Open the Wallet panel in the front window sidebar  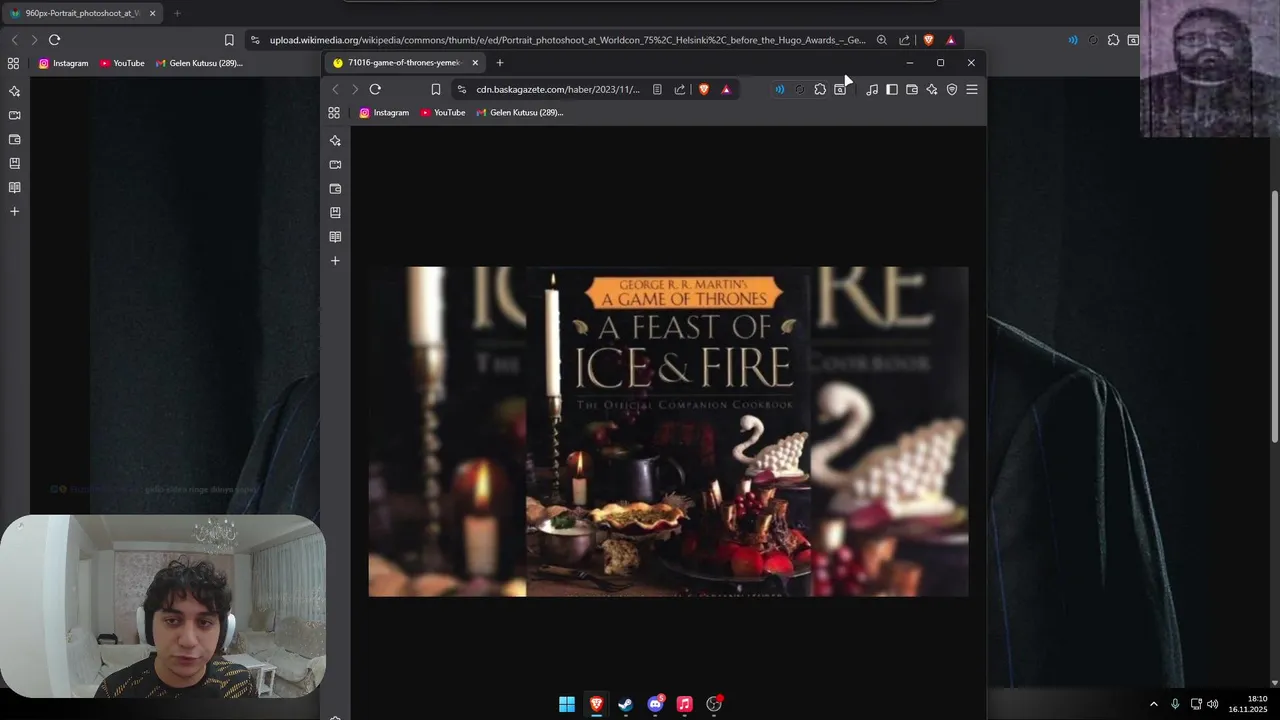(335, 188)
